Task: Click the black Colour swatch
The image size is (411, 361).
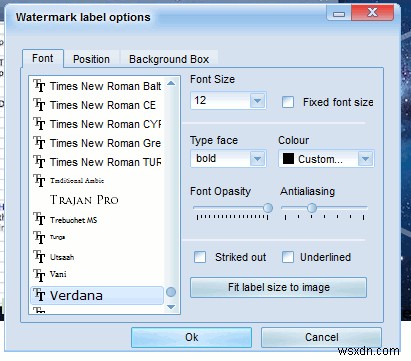Action: coord(288,159)
